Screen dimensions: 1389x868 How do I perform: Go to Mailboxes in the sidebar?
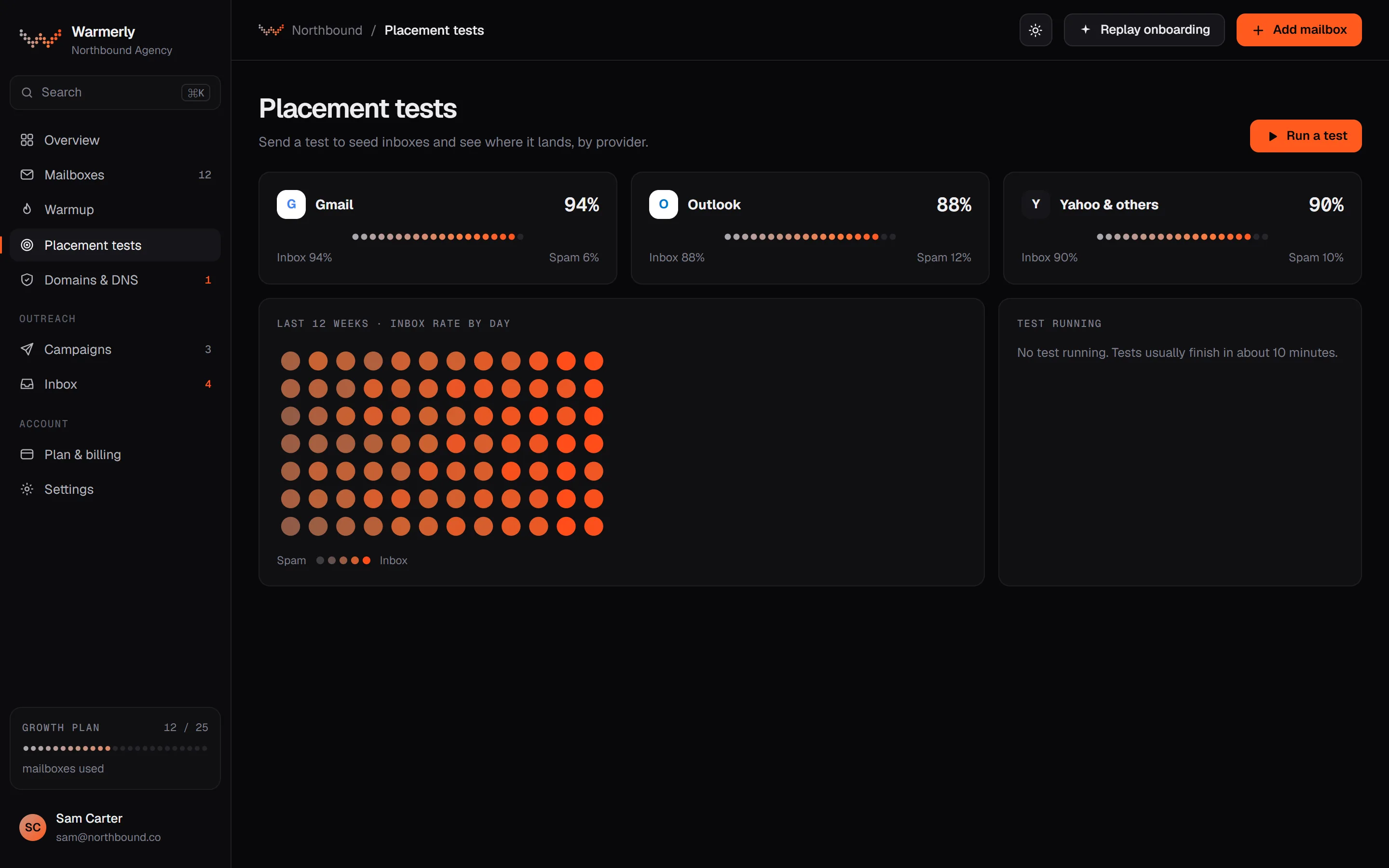click(115, 175)
